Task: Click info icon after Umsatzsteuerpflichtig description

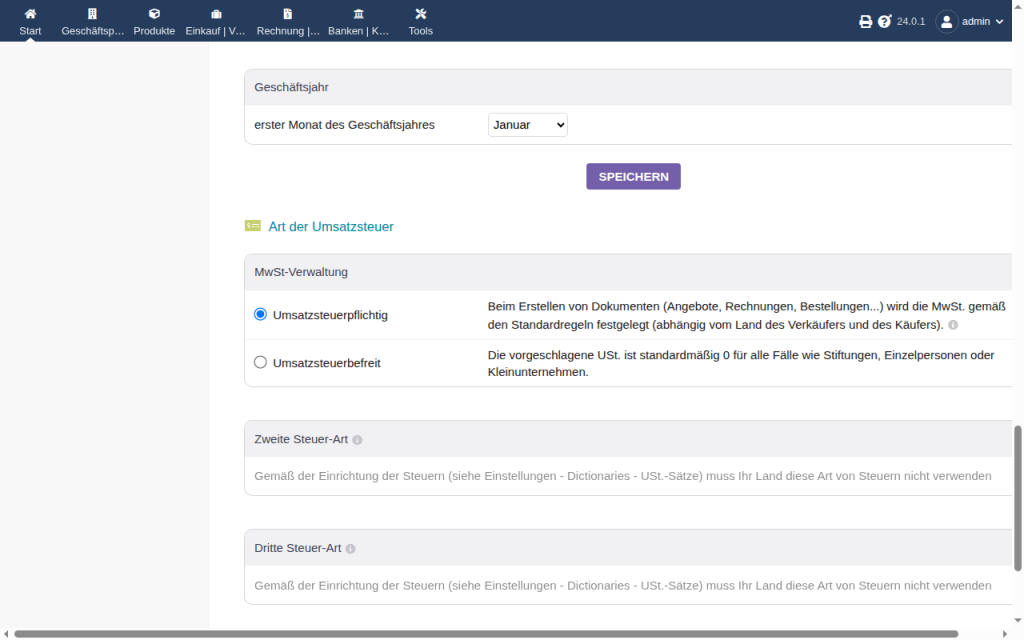Action: pyautogui.click(x=953, y=325)
